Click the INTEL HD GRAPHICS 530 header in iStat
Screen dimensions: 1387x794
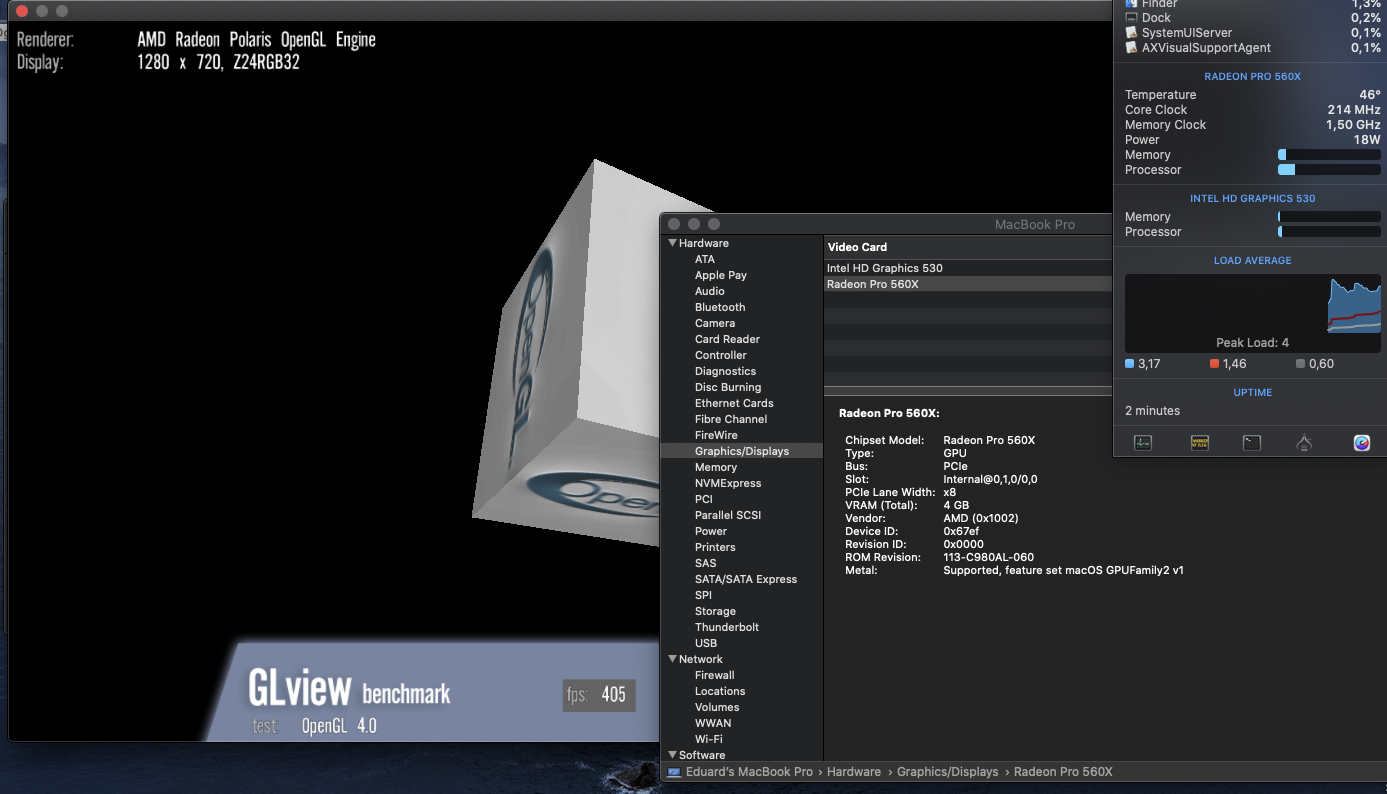(1252, 198)
